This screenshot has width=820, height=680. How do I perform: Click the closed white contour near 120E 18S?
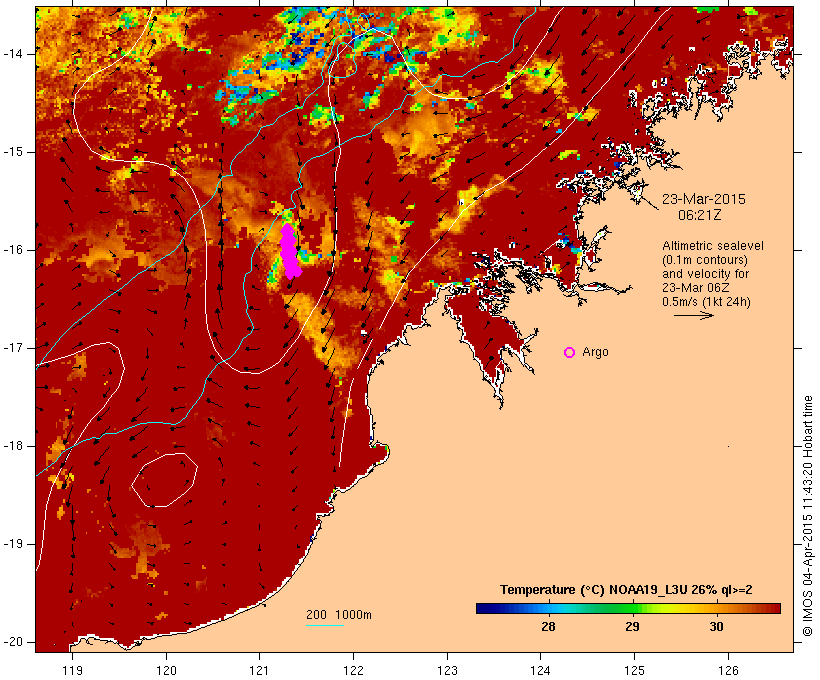pyautogui.click(x=164, y=480)
